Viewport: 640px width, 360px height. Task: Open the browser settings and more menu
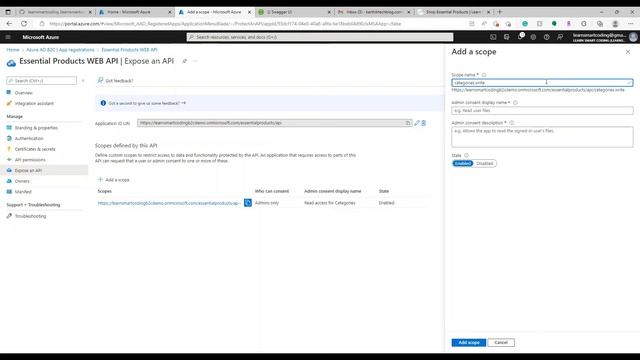[x=631, y=24]
